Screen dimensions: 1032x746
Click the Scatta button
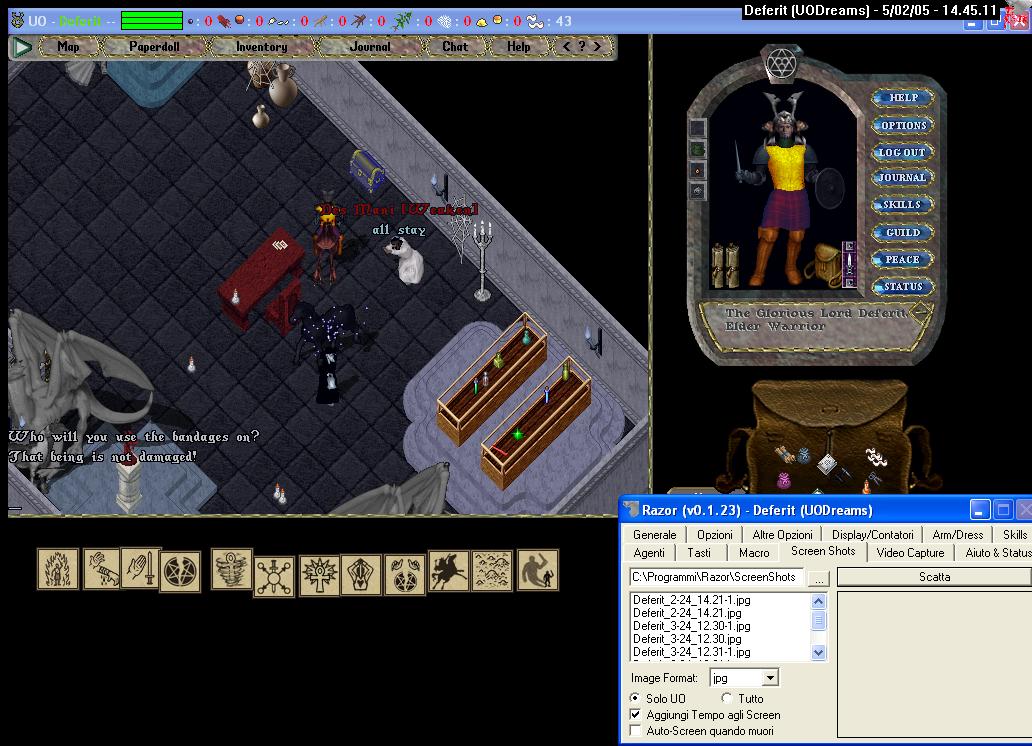pos(934,577)
